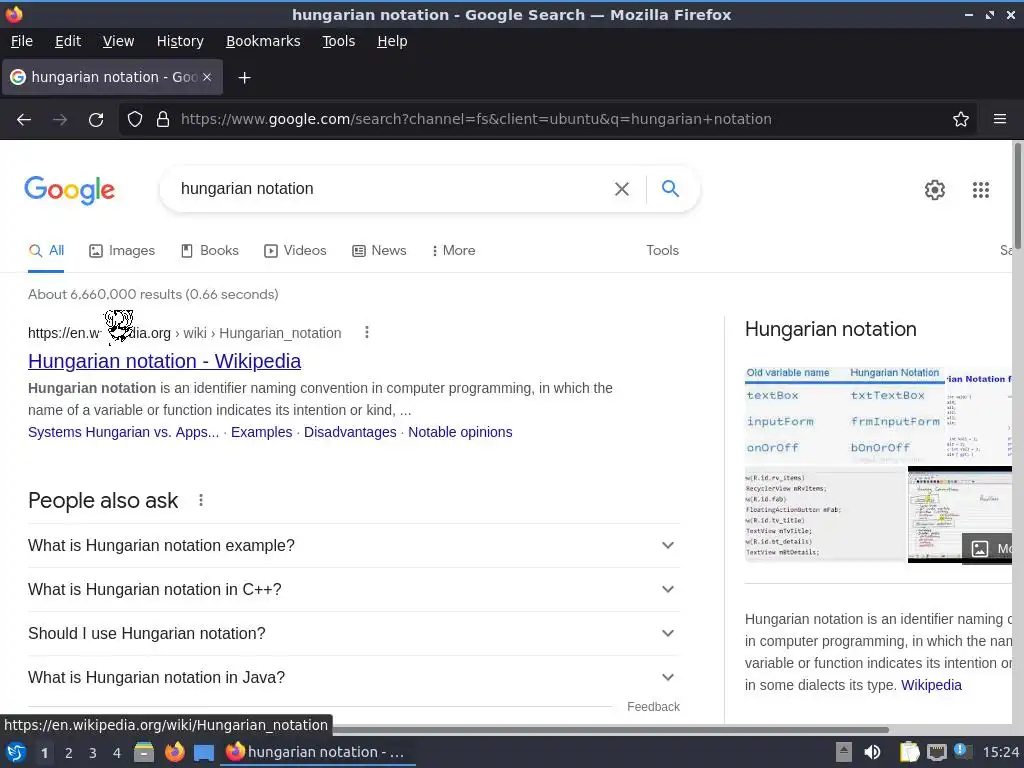Expand 'What is Hungarian notation in C++?'
This screenshot has height=768, width=1024.
pyautogui.click(x=354, y=590)
